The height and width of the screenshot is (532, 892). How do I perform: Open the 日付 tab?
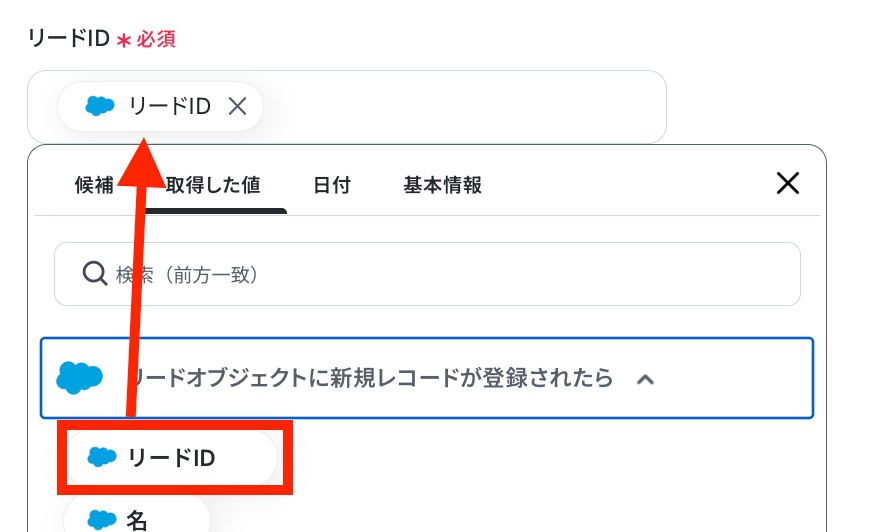click(332, 185)
